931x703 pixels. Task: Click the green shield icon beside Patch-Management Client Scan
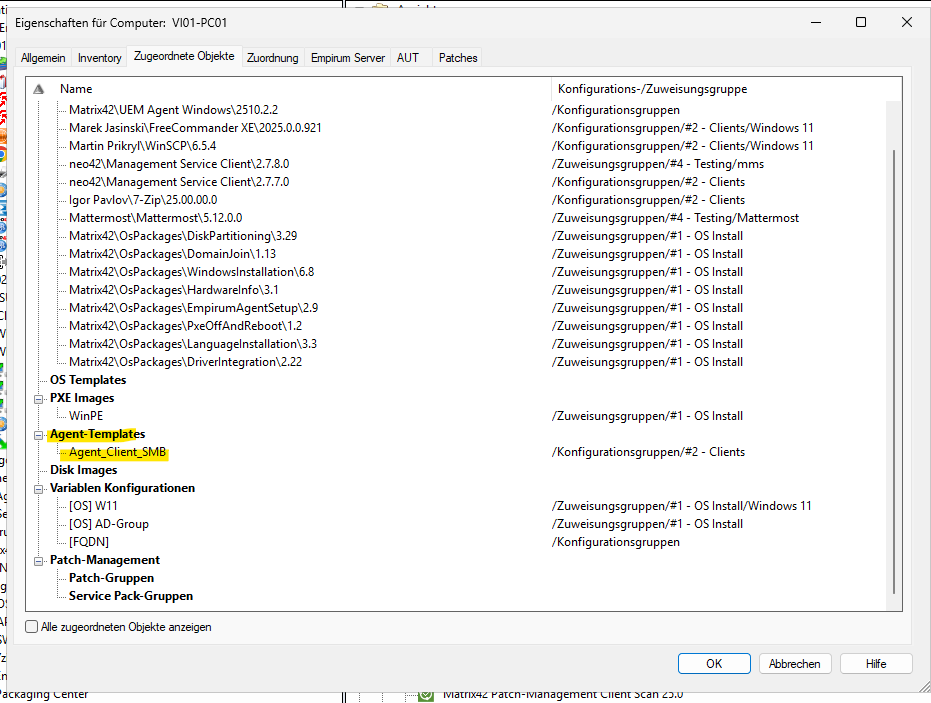(425, 694)
